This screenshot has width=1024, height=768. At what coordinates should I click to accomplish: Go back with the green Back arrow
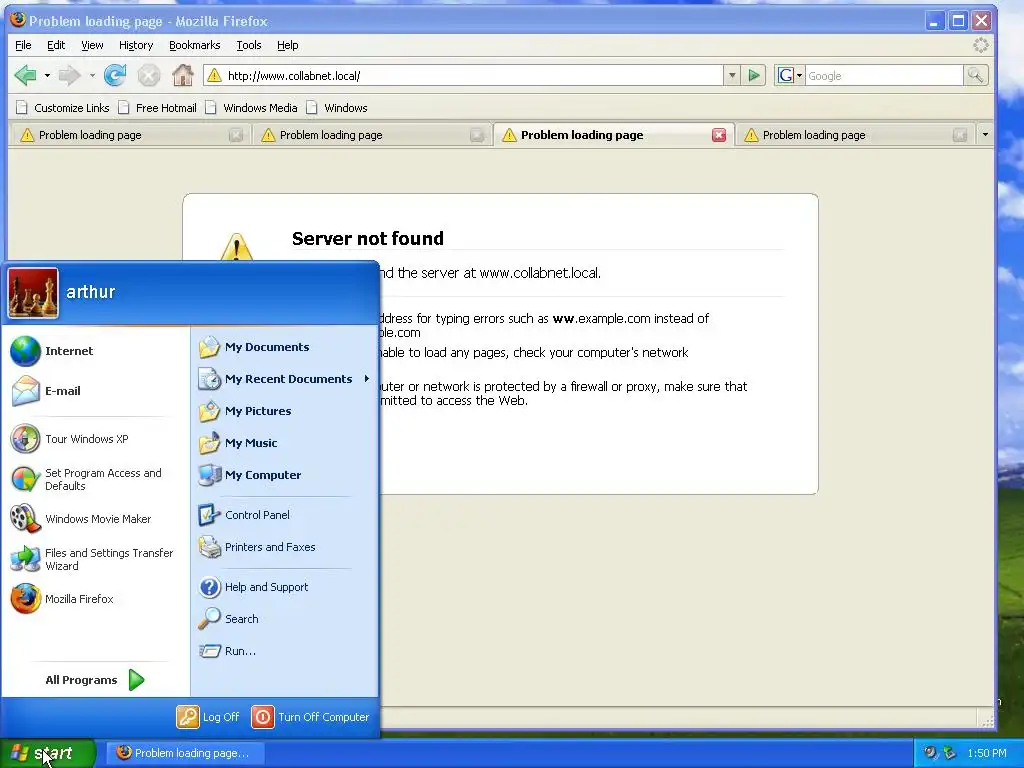[25, 76]
